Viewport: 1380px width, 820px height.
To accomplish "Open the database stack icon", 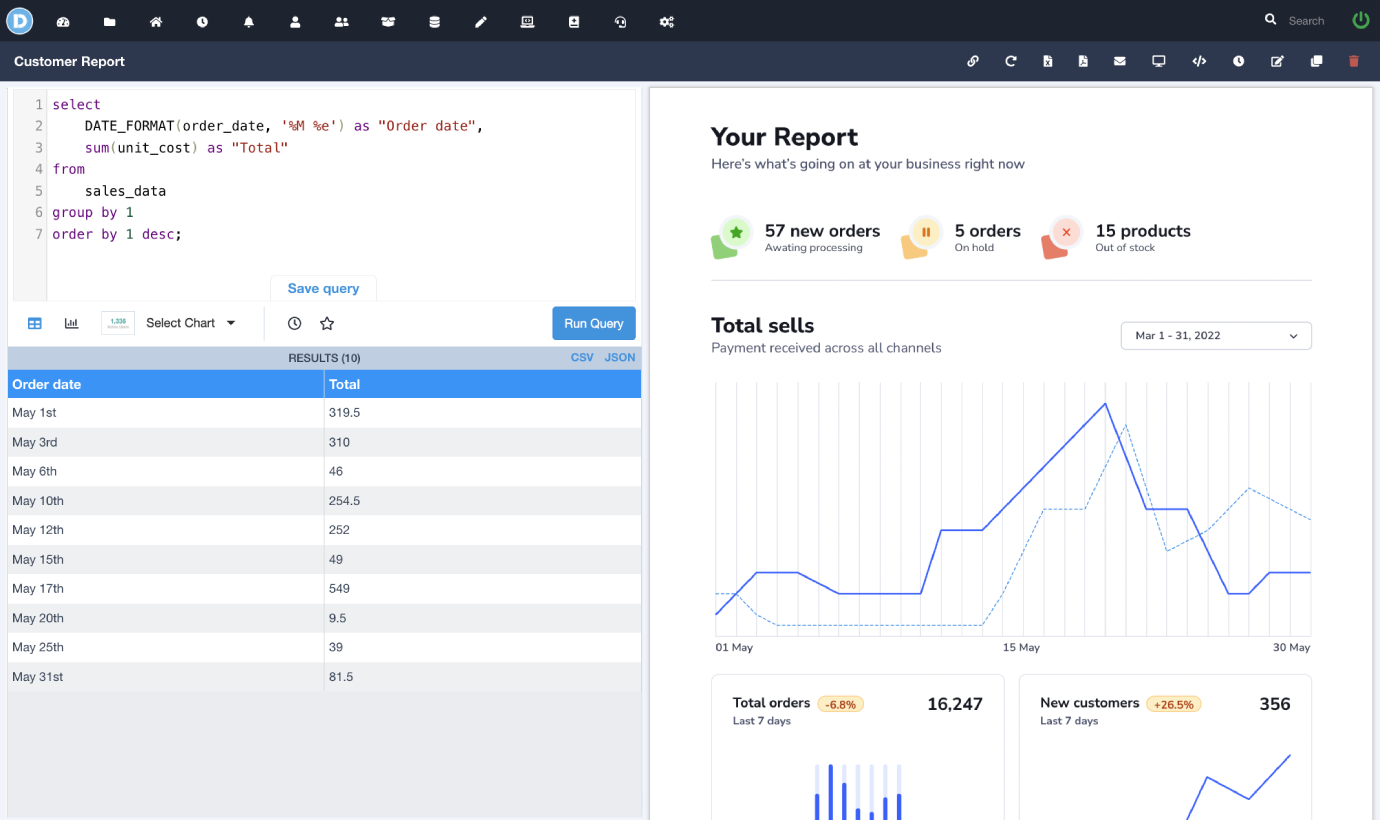I will pos(434,21).
